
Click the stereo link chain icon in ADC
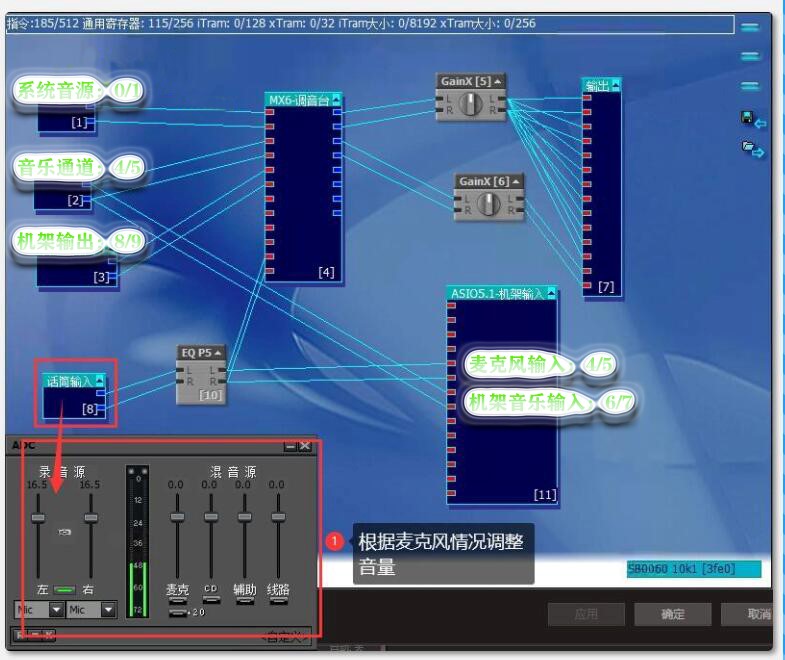(65, 532)
